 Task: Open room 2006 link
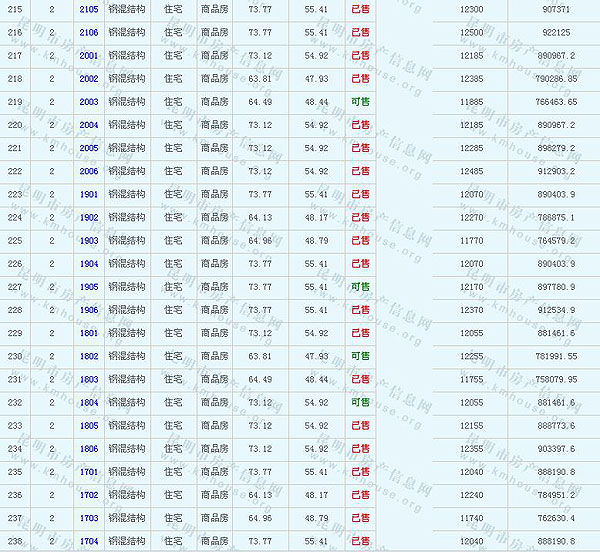(88, 171)
